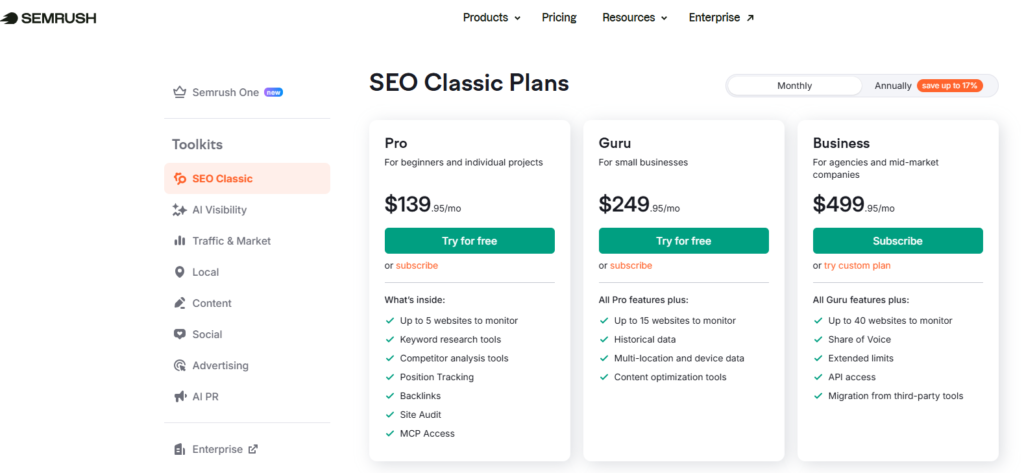1024x473 pixels.
Task: Open the Content pencil icon
Action: (180, 303)
